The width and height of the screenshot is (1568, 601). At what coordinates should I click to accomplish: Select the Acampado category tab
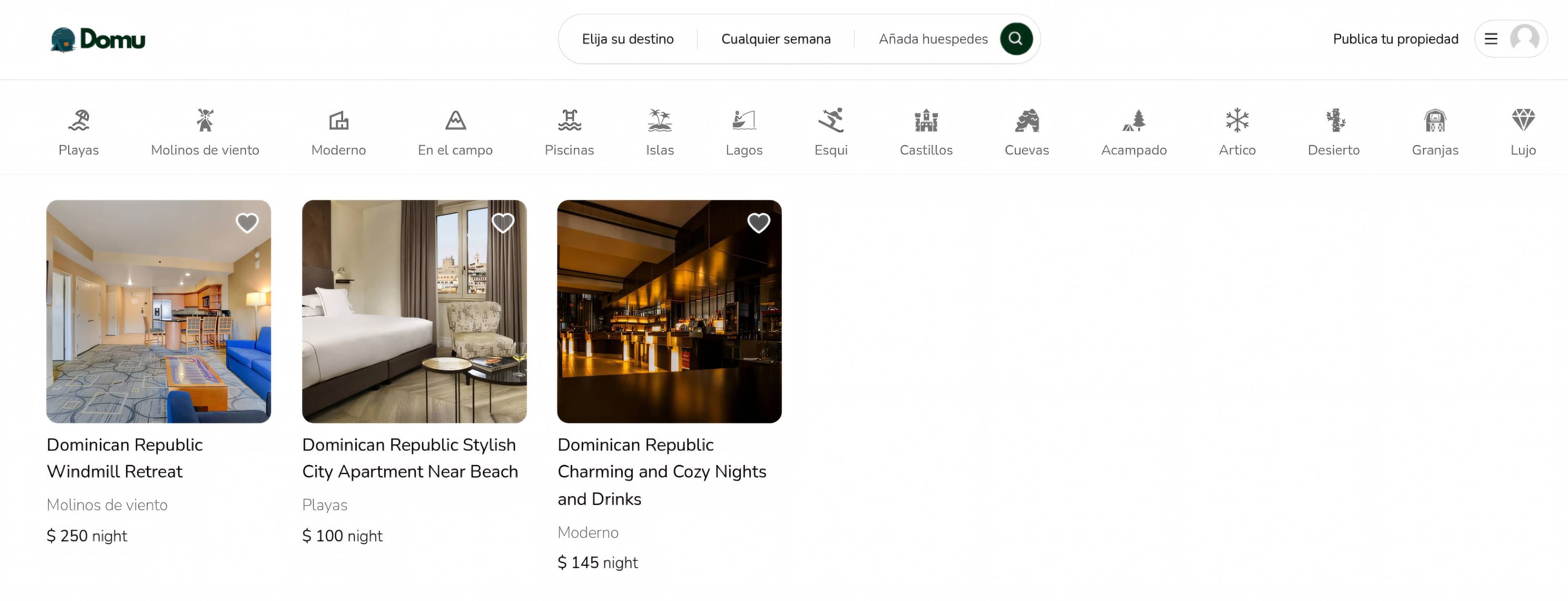(x=1134, y=133)
